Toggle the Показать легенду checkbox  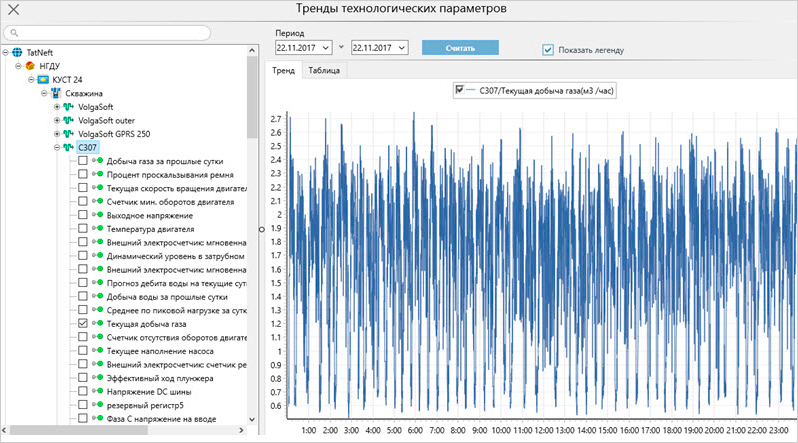pyautogui.click(x=548, y=49)
